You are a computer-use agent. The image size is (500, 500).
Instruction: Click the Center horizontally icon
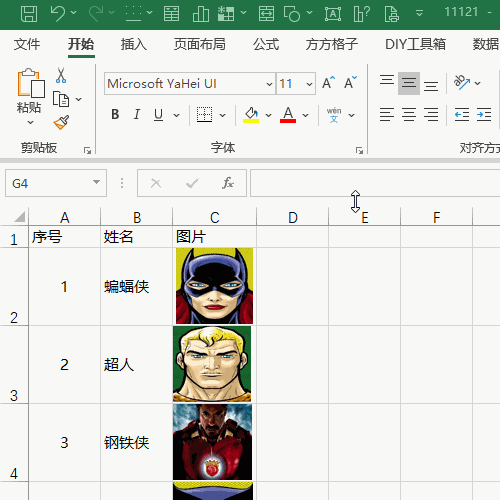(409, 115)
